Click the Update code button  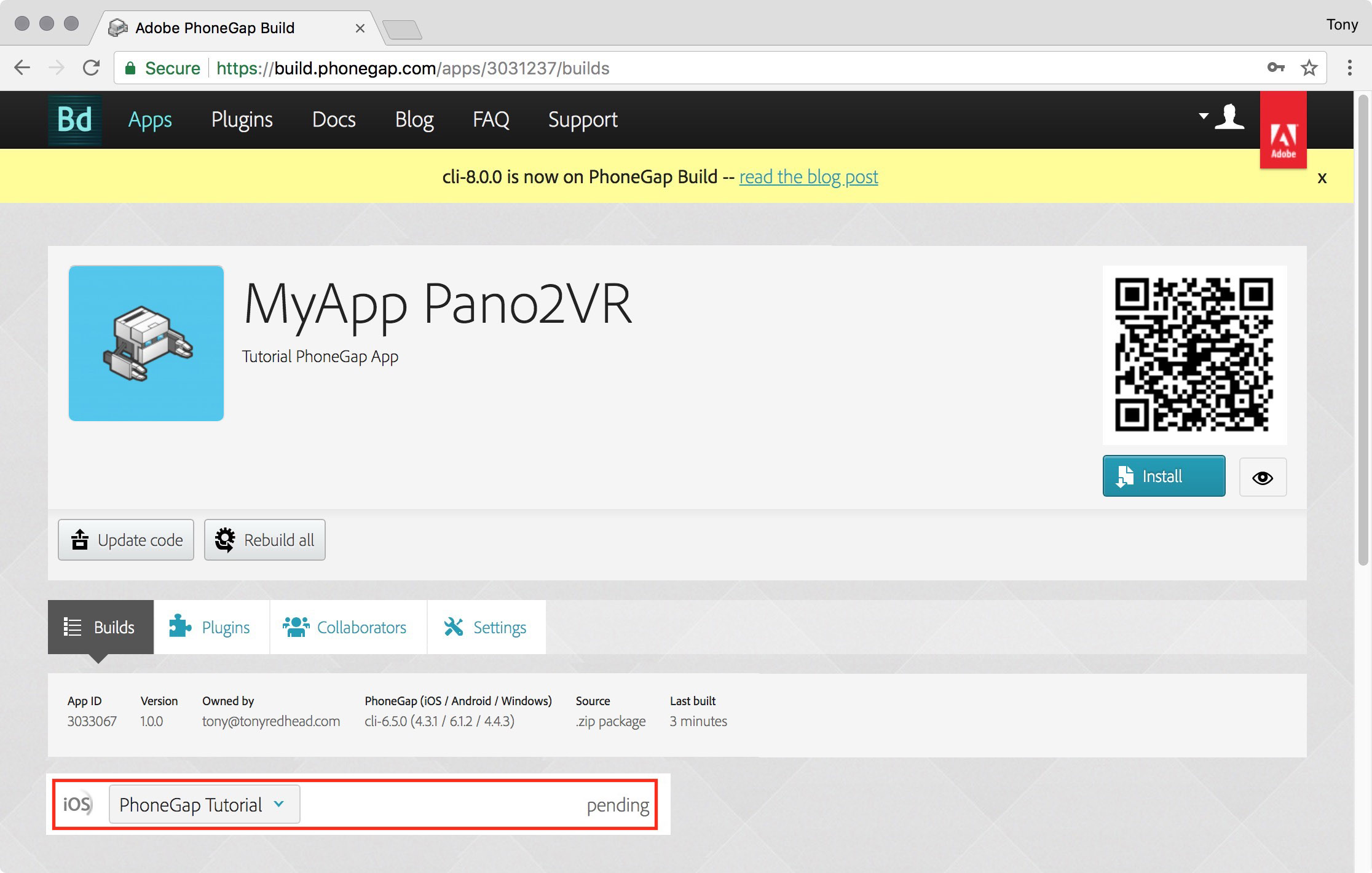126,540
